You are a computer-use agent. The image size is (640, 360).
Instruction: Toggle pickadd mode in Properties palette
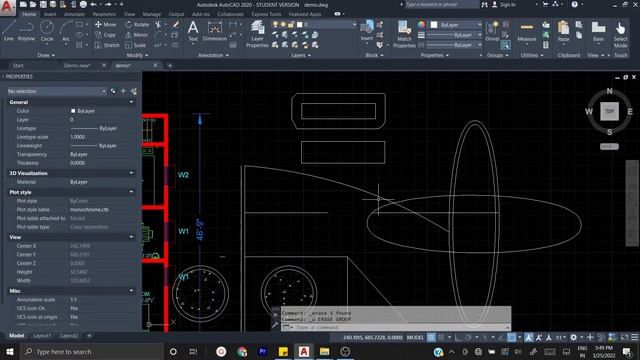(x=113, y=91)
